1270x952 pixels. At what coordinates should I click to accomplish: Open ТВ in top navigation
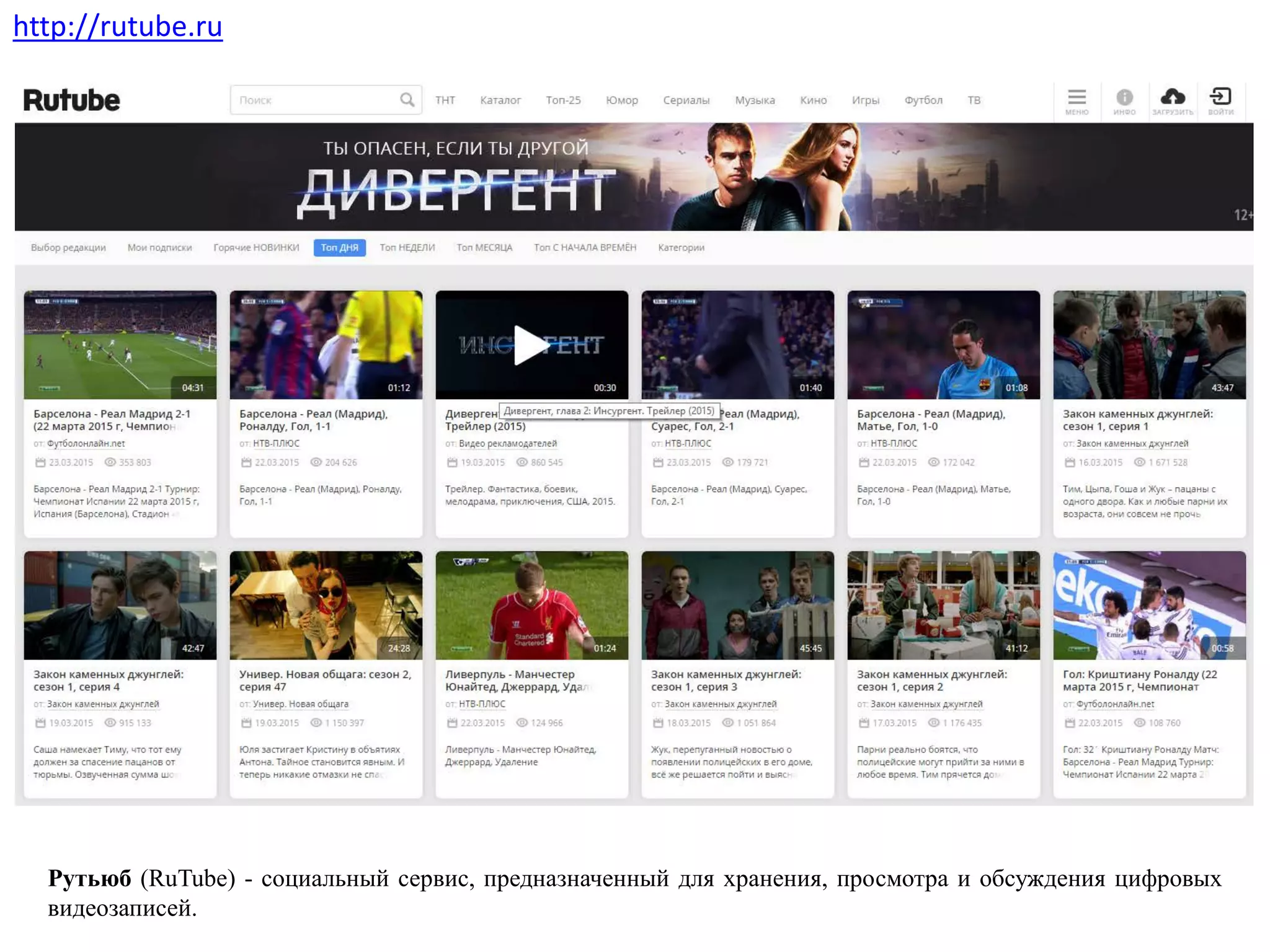(x=974, y=100)
